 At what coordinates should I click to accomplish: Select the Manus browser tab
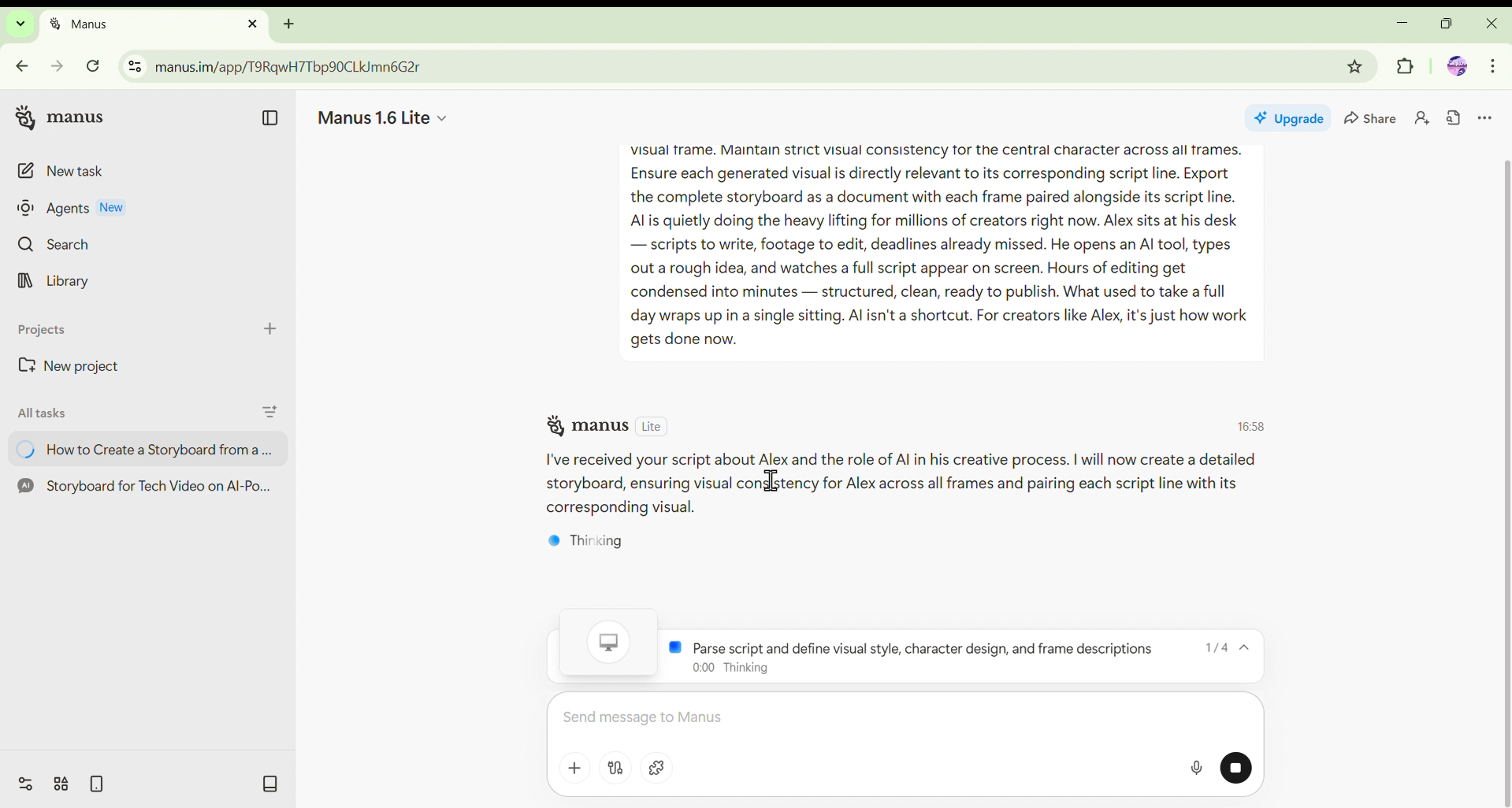(153, 25)
